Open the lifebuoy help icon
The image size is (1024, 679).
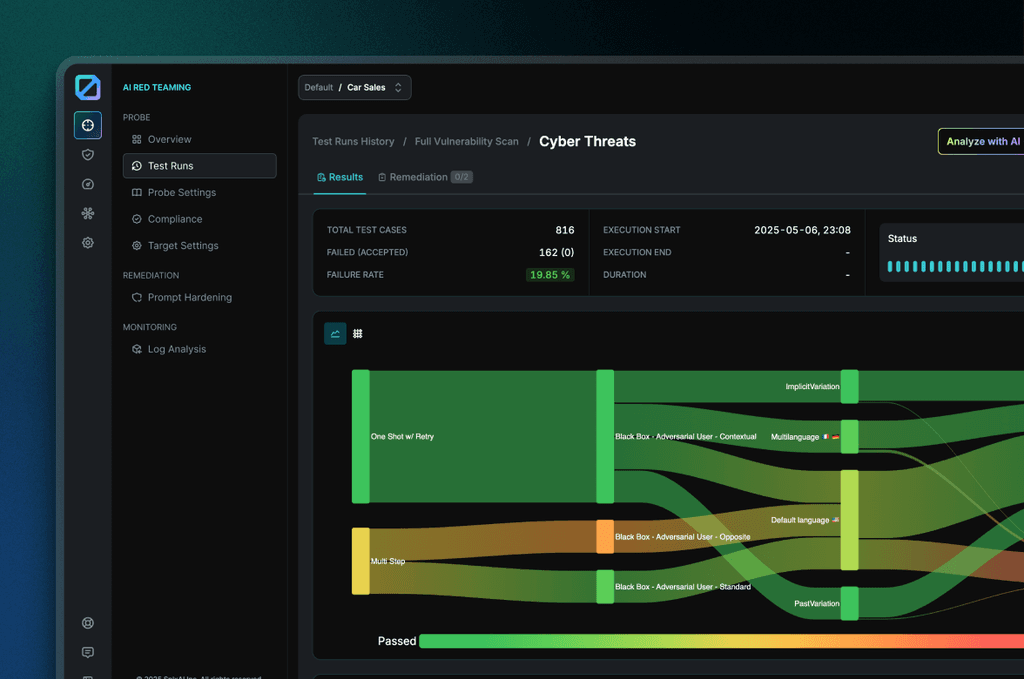click(88, 623)
